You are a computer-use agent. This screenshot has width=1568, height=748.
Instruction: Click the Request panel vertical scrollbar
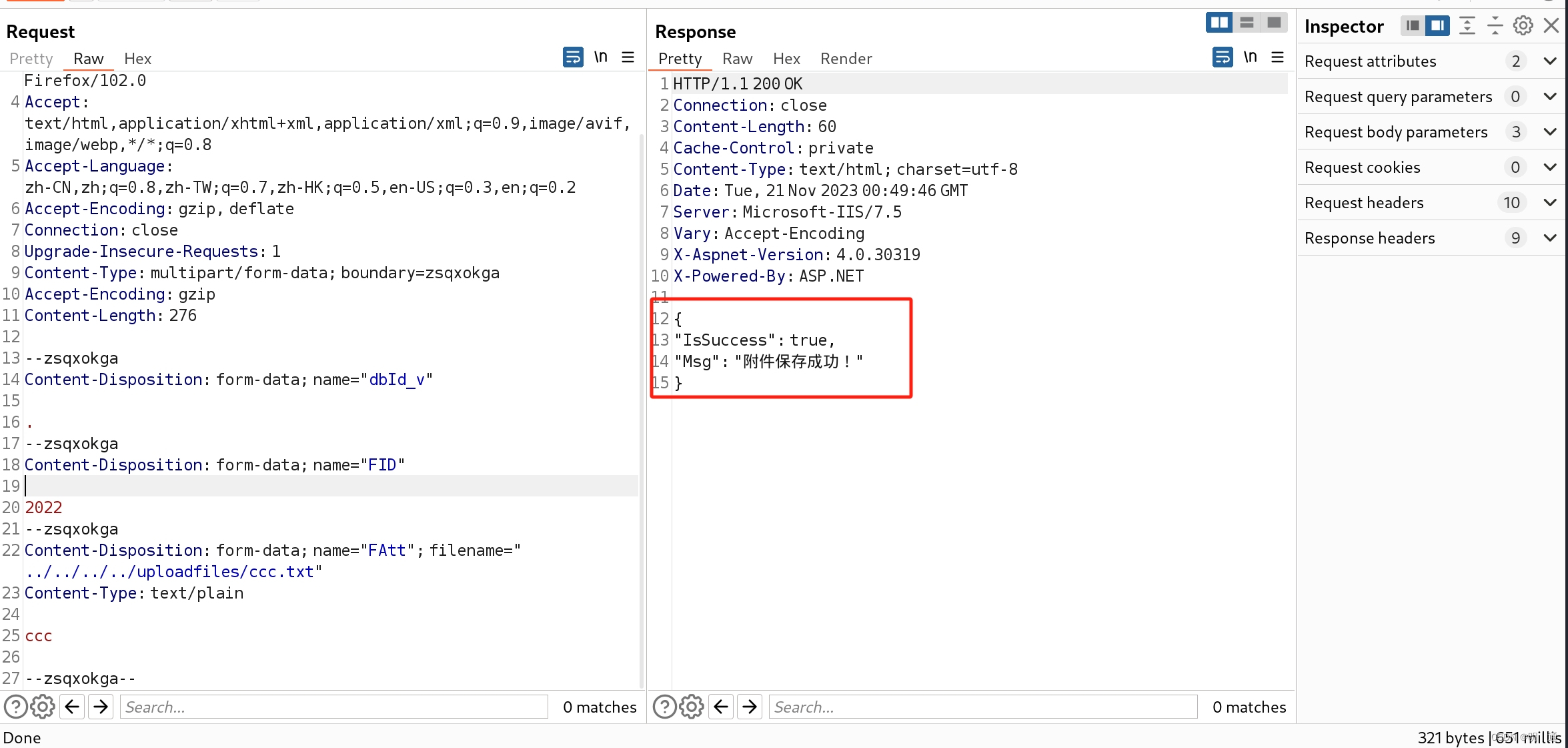coord(642,410)
